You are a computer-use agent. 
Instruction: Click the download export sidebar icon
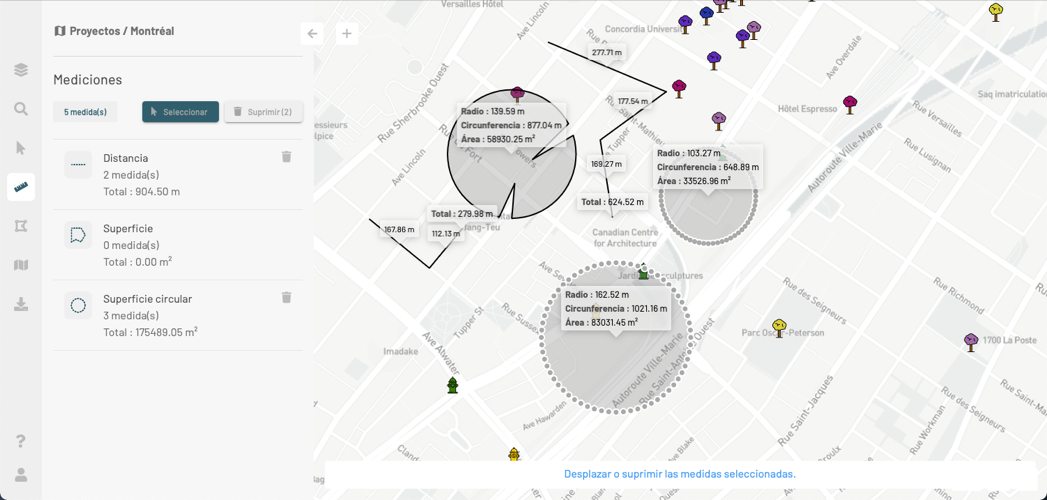(21, 304)
